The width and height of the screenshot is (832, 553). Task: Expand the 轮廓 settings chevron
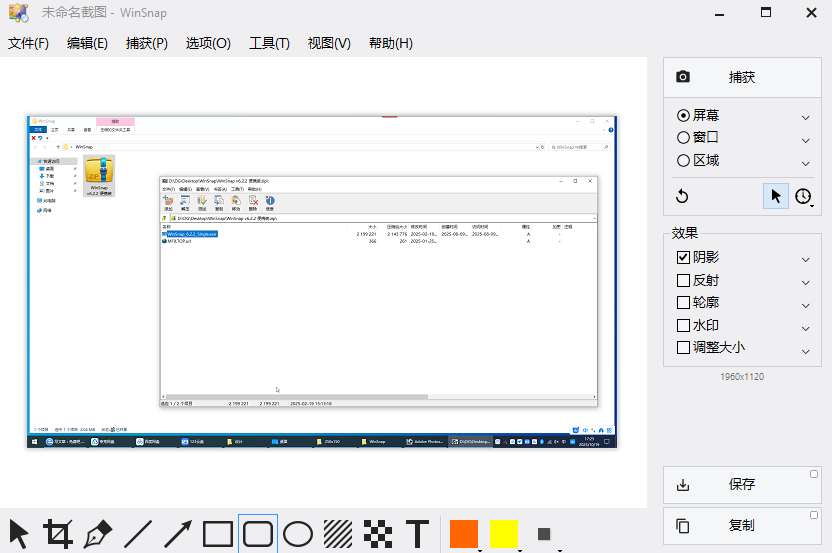pyautogui.click(x=805, y=305)
